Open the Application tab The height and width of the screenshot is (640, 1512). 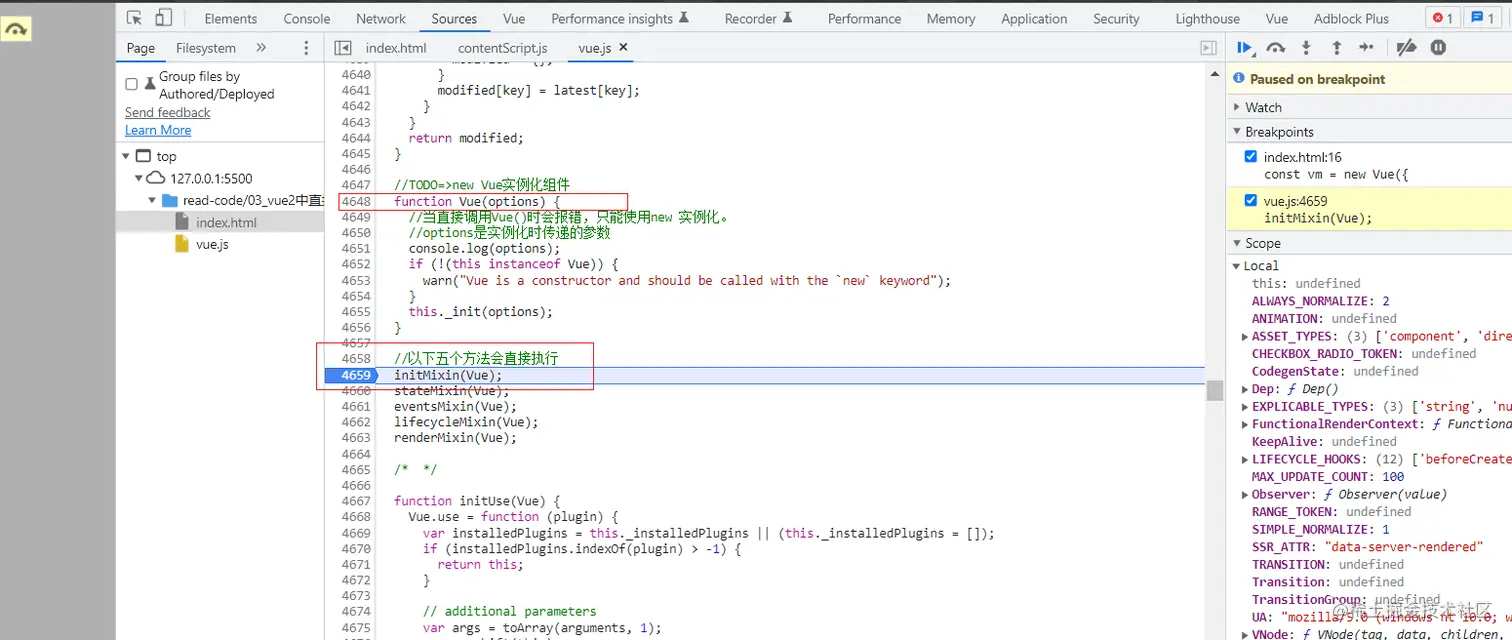pos(1034,19)
